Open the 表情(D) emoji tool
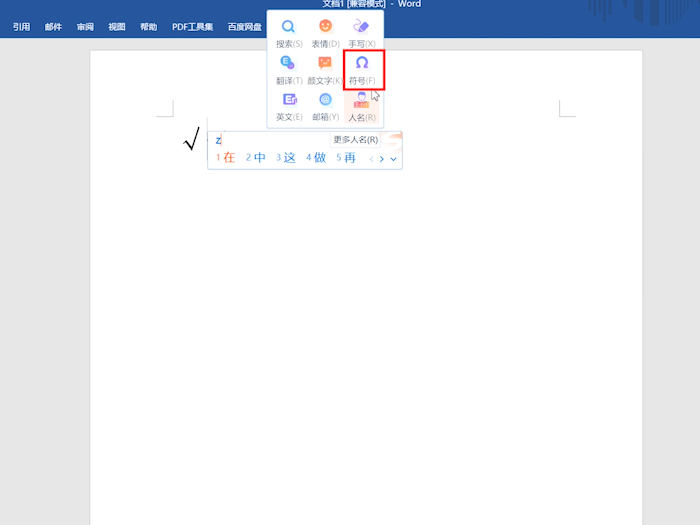 [325, 33]
